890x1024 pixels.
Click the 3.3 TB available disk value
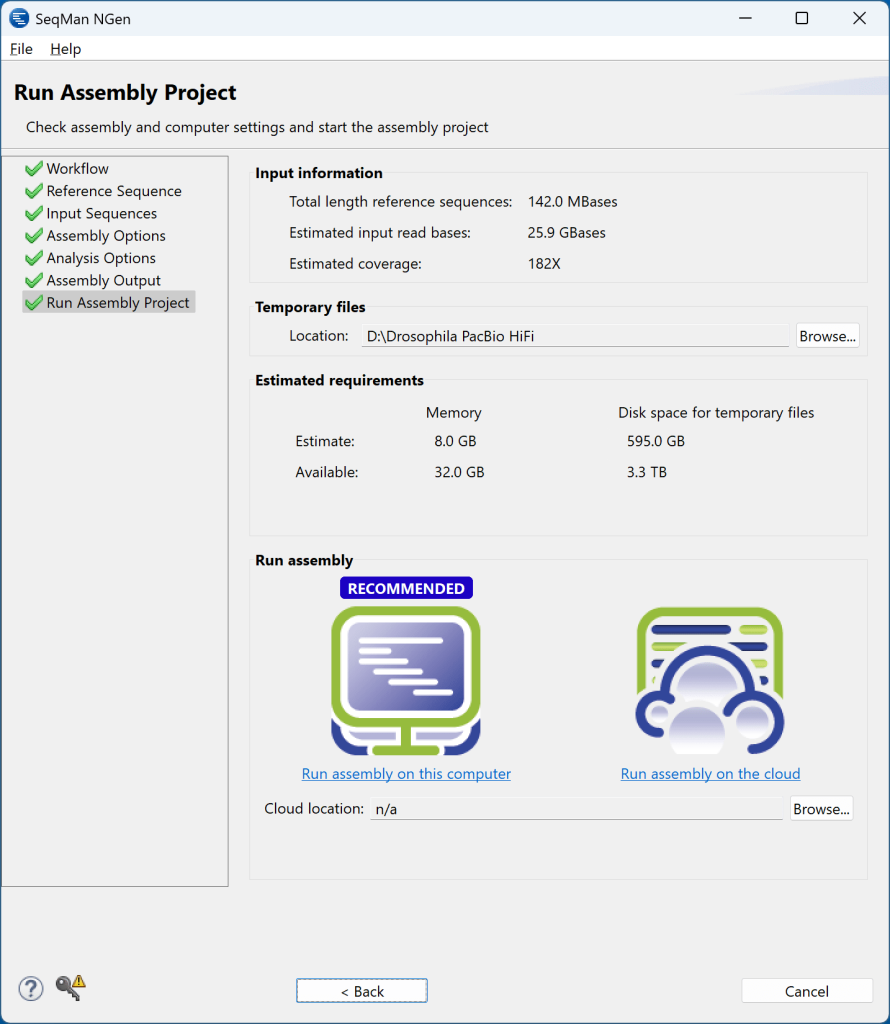(646, 472)
